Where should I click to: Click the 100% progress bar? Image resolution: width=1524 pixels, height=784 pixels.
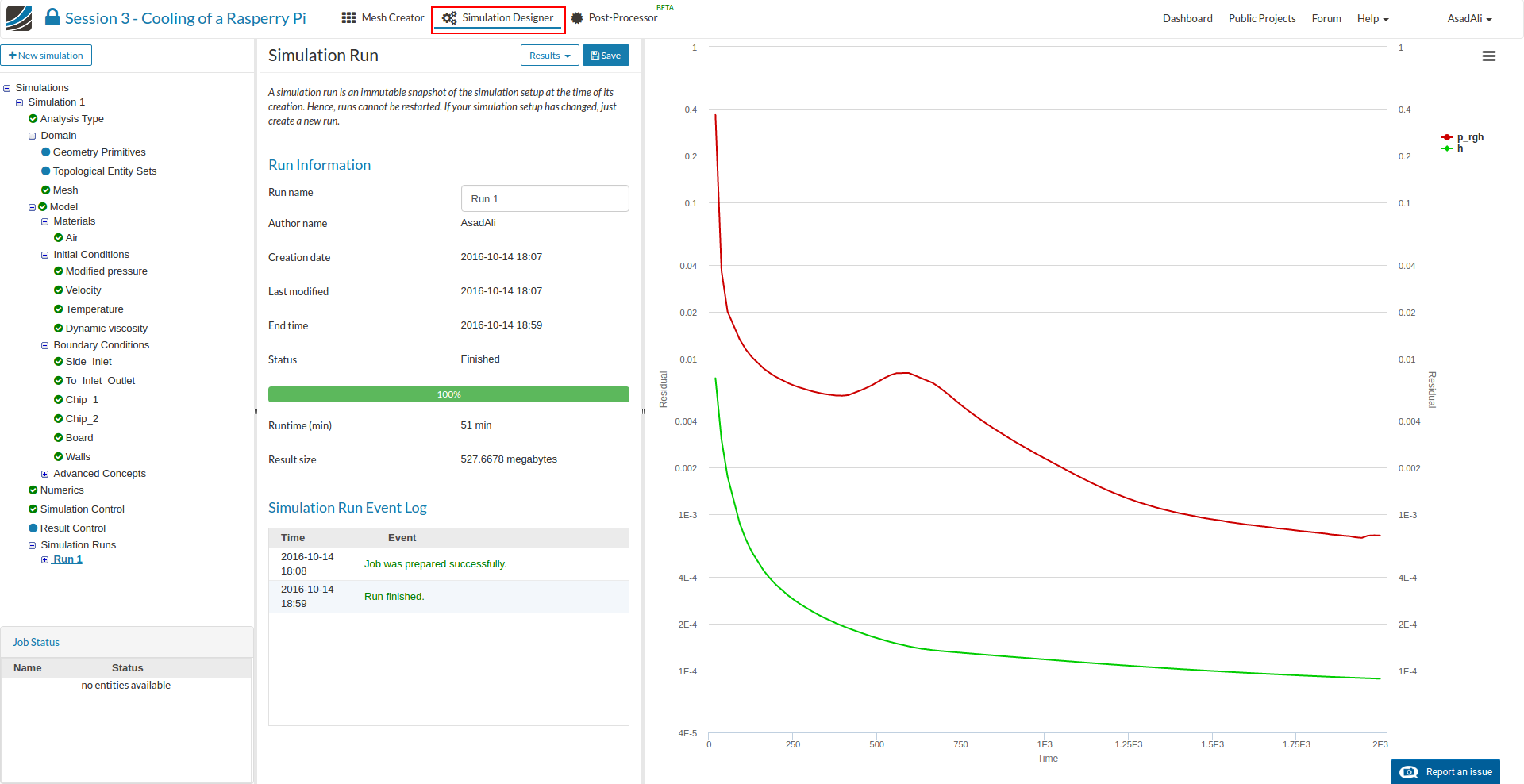[448, 394]
